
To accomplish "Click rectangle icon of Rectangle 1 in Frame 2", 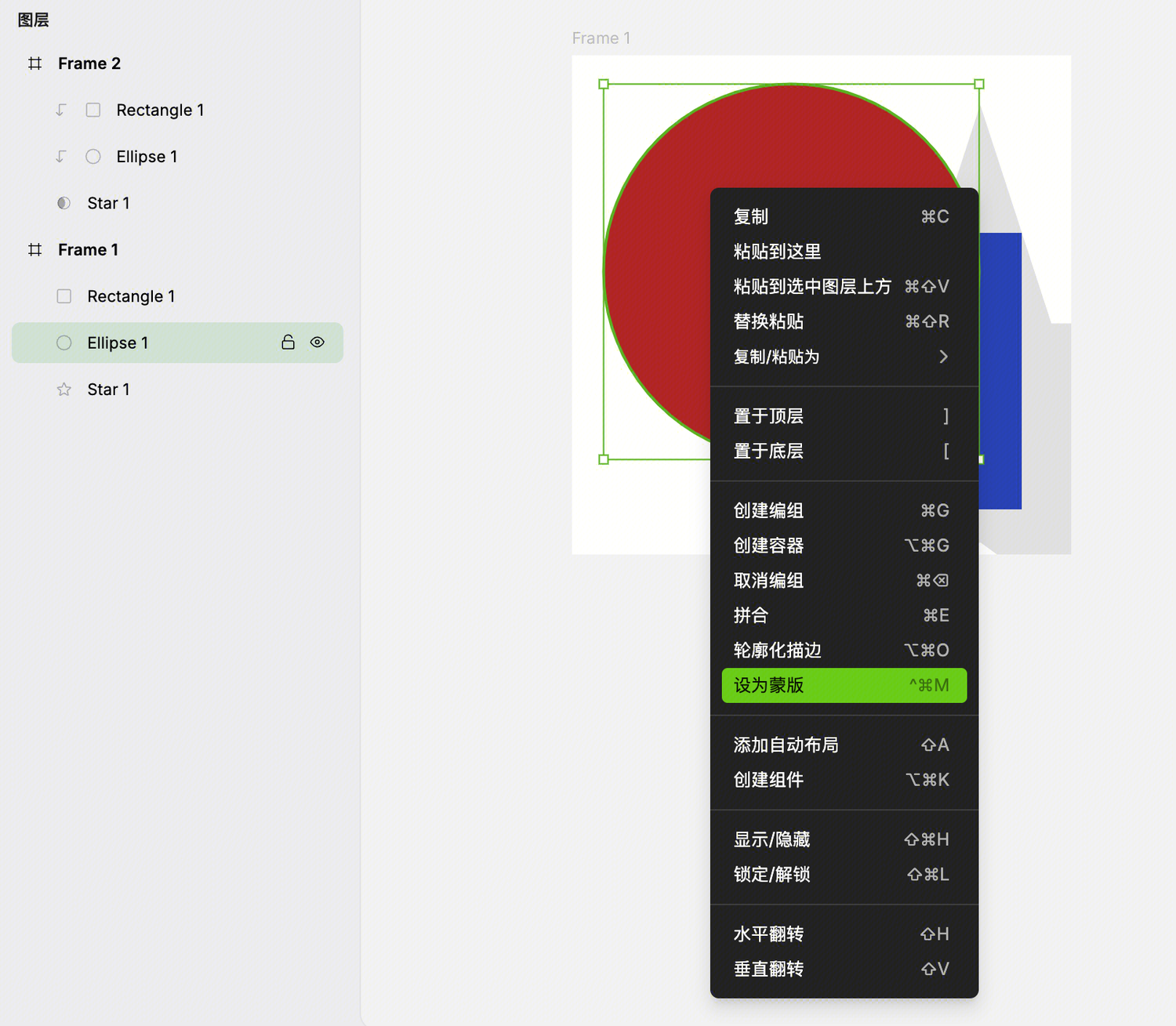I will coord(93,111).
